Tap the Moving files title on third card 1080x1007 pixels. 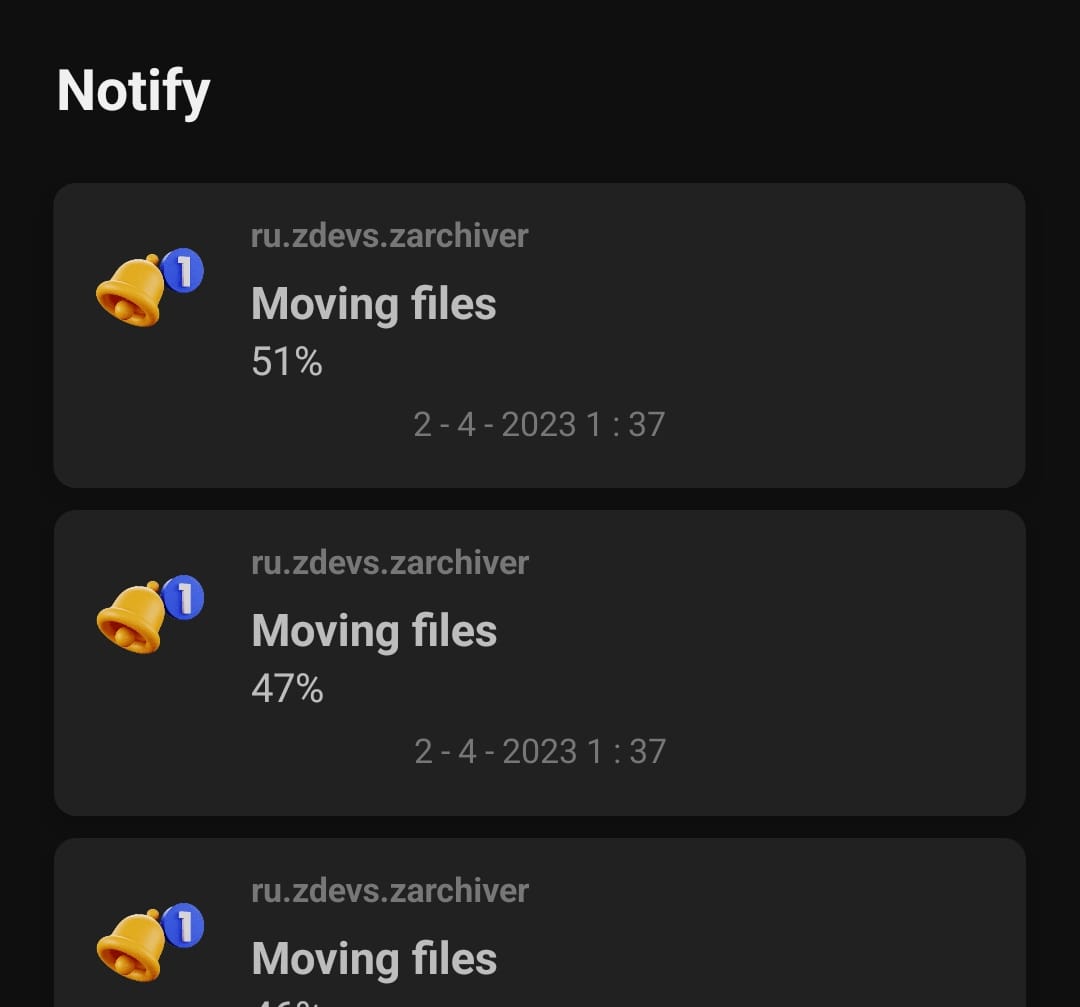[373, 957]
